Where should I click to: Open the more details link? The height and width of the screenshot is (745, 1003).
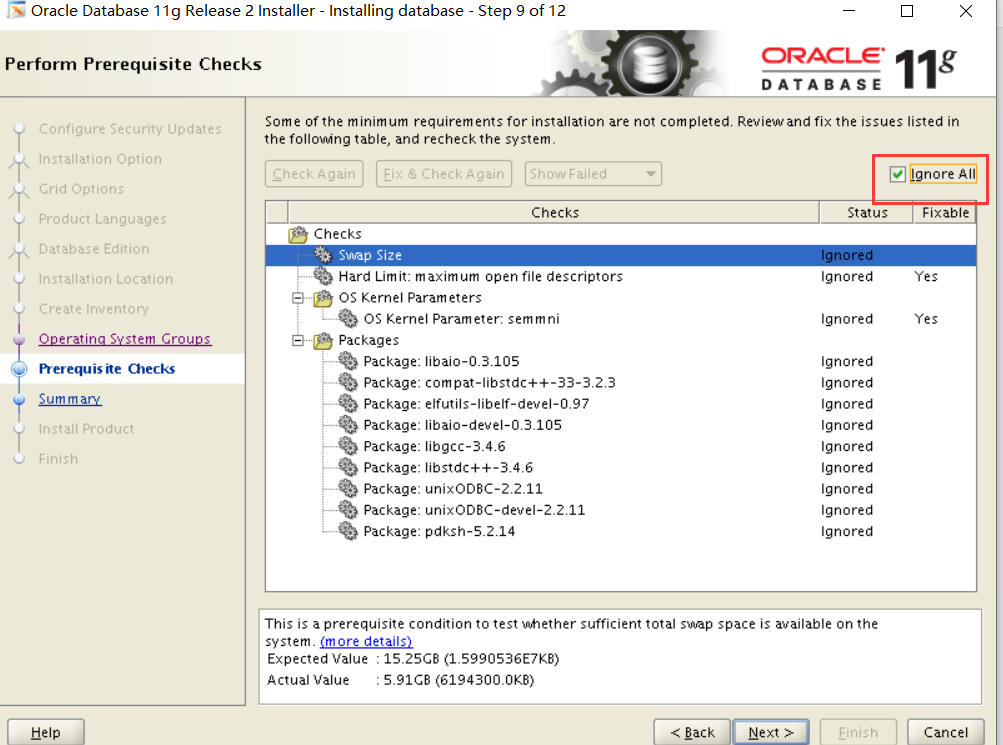pos(366,641)
